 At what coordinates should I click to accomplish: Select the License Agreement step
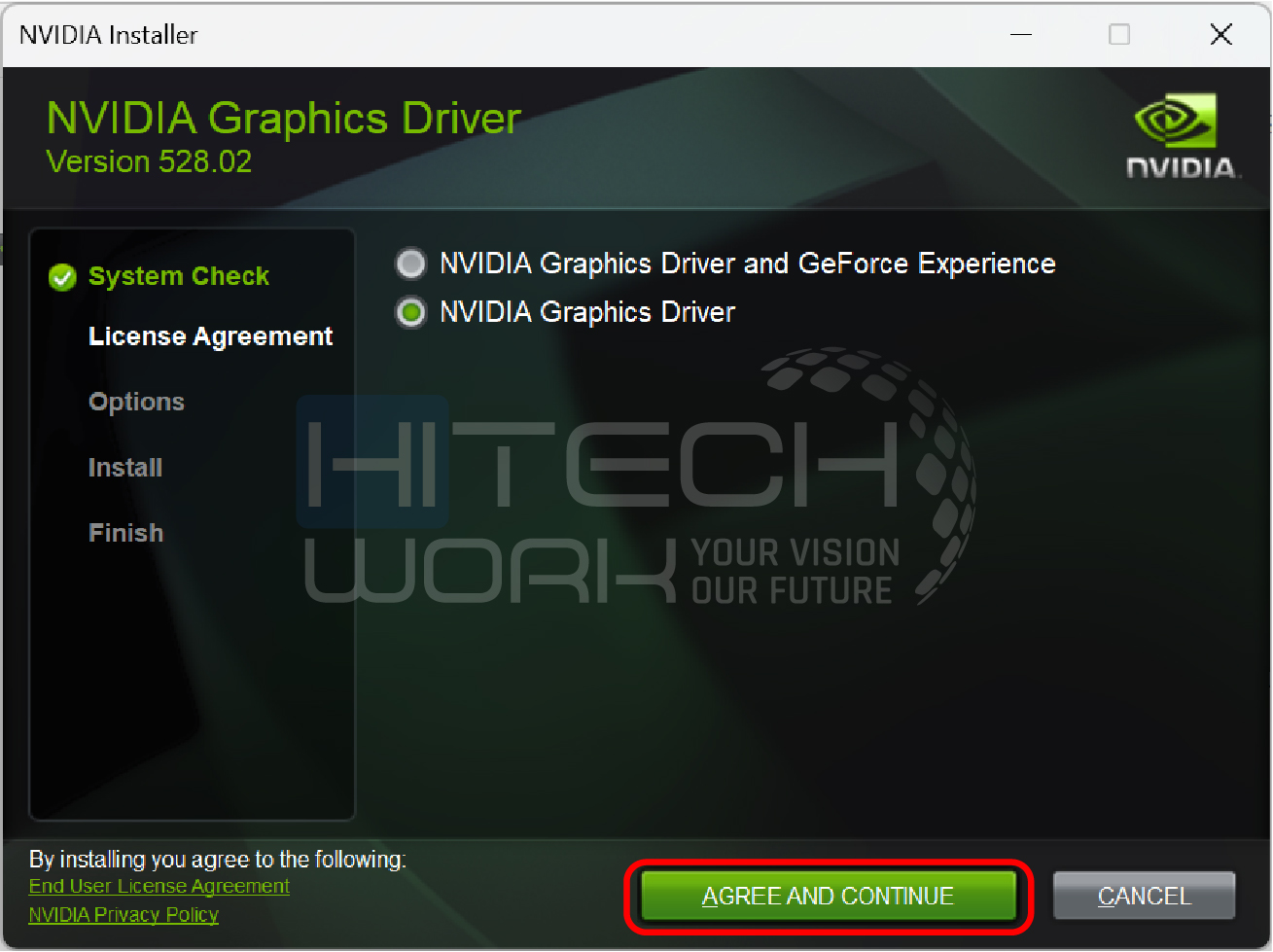(210, 336)
